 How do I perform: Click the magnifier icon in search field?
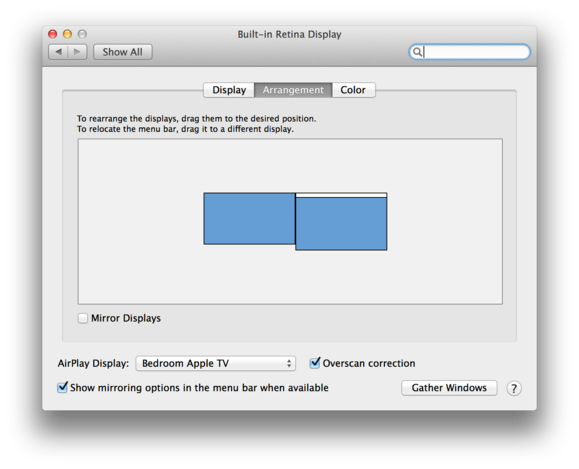tap(417, 52)
